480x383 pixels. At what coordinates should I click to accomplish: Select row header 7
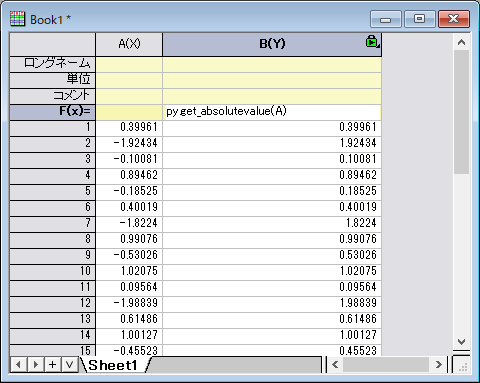point(53,224)
